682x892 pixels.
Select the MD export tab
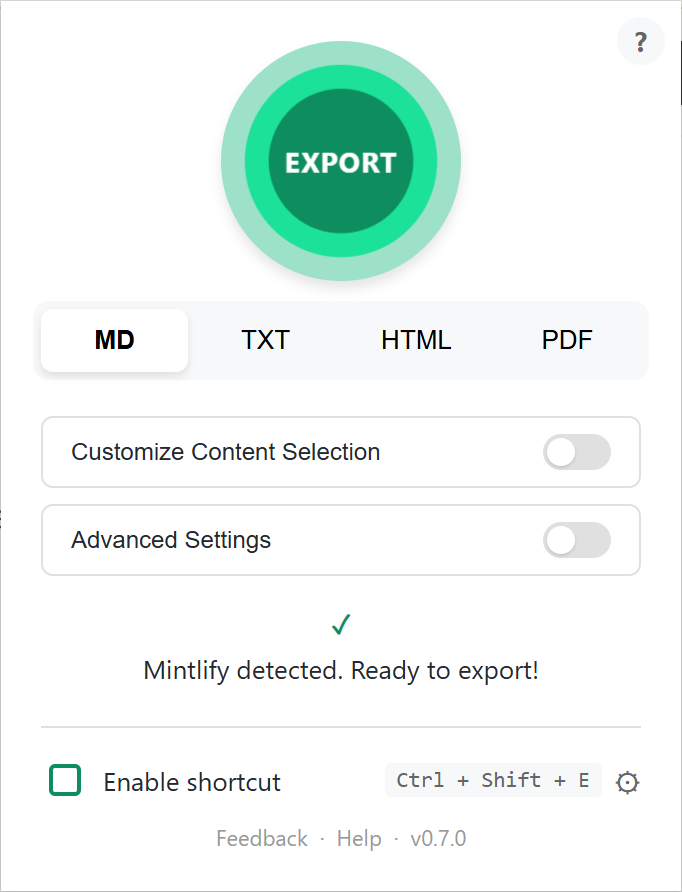coord(113,340)
